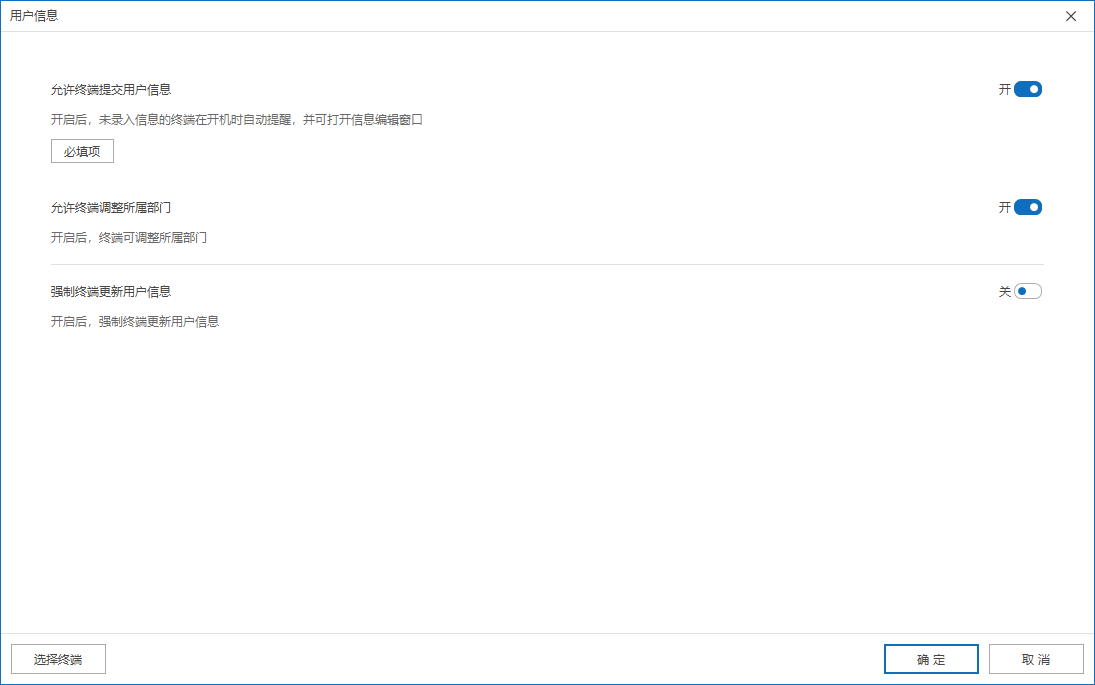
Task: Click the 强制终端更新用户信息 heading label
Action: coord(111,291)
